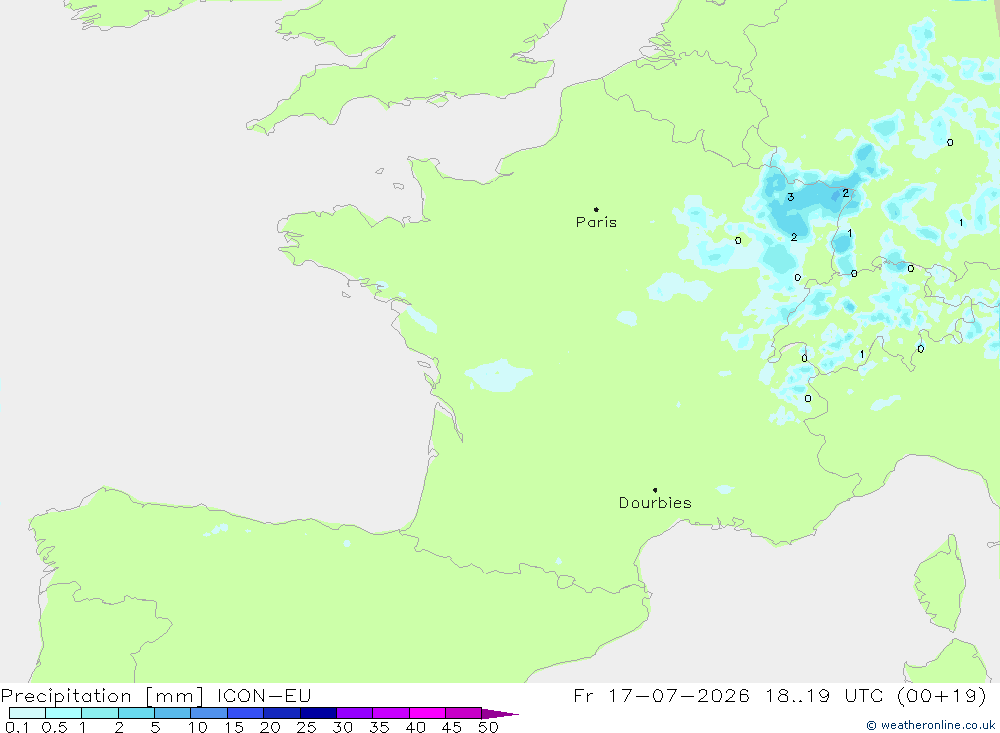Click the 50 legend scale label

click(489, 727)
